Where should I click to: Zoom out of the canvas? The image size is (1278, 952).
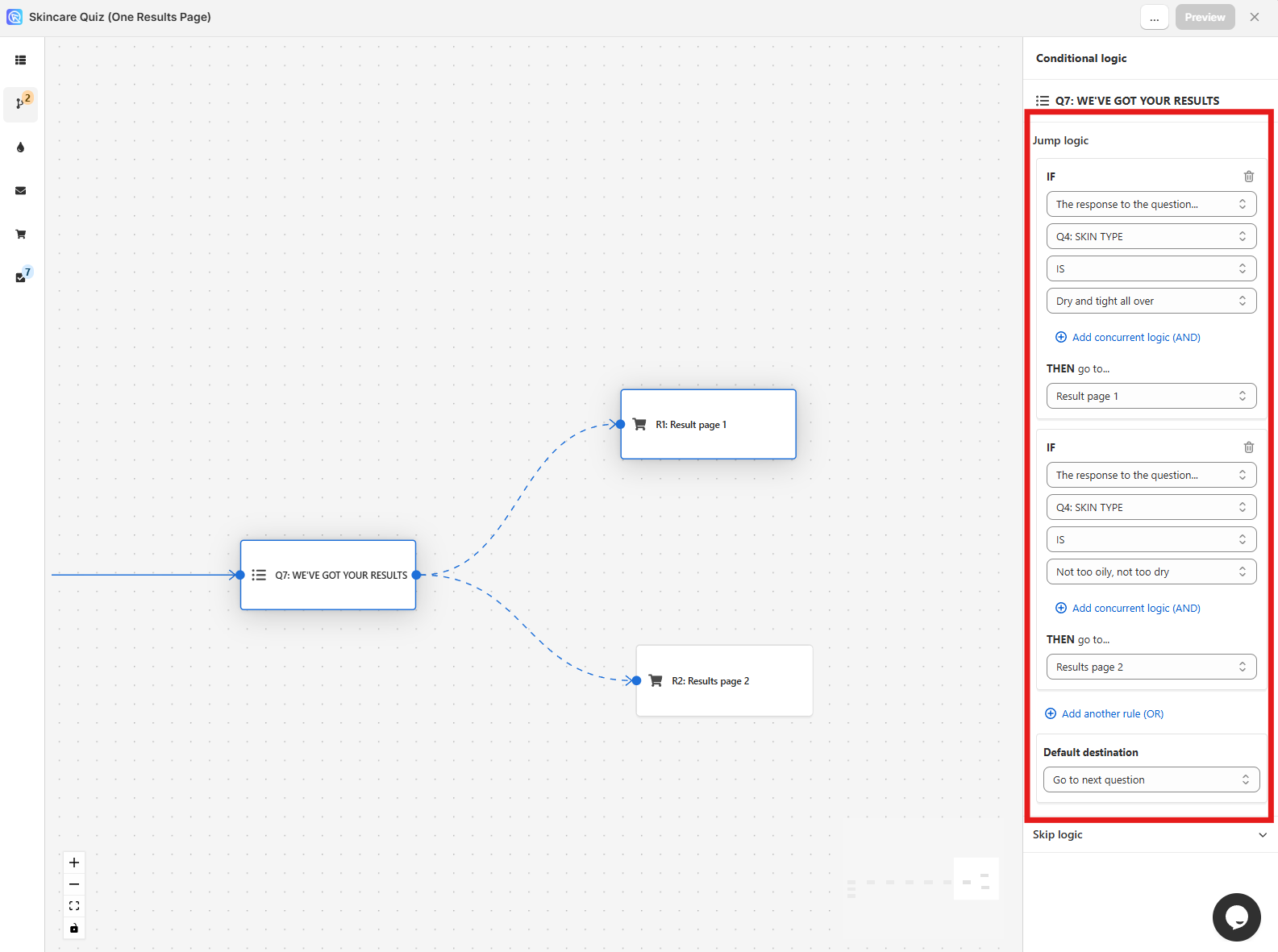[74, 884]
